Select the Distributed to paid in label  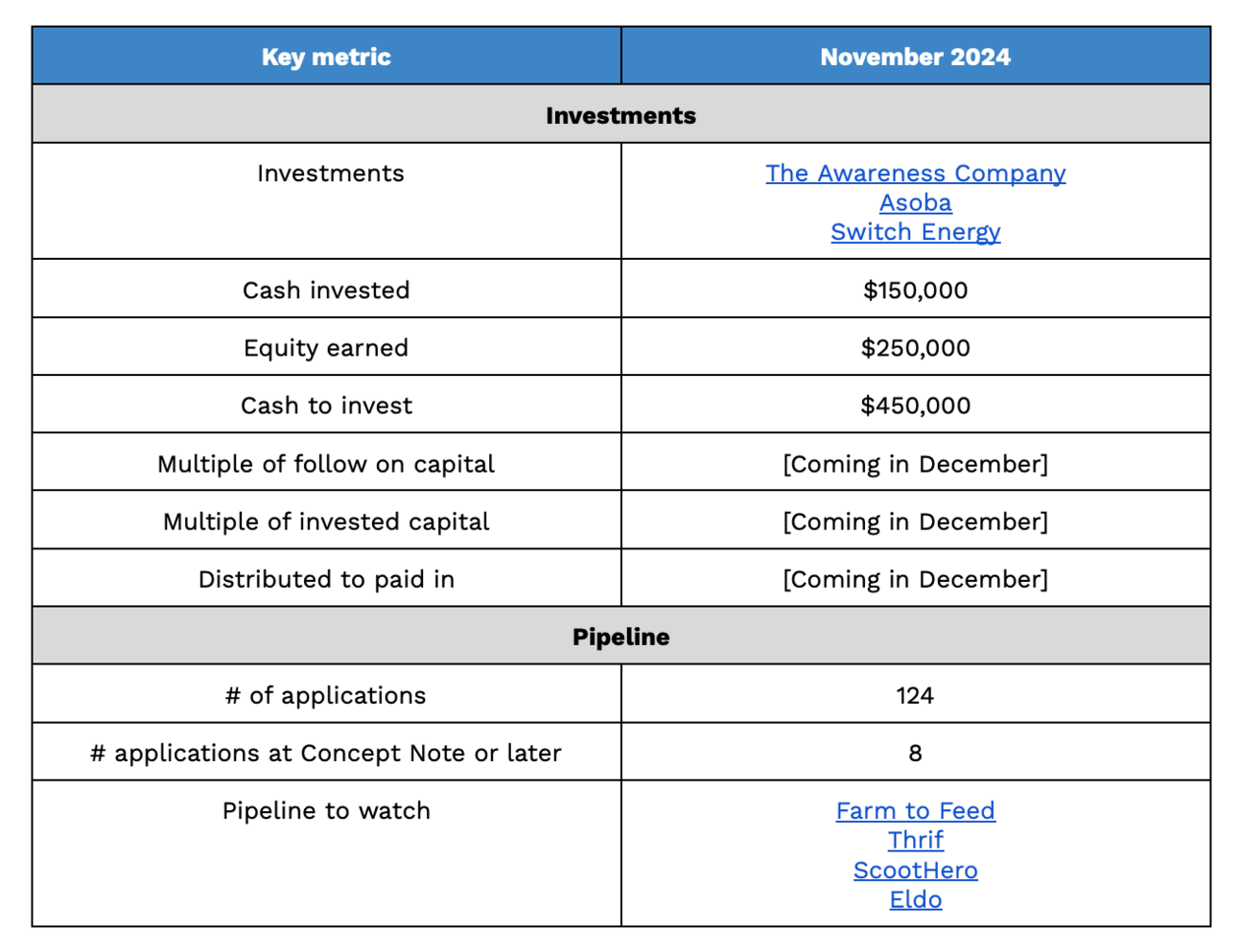tap(326, 579)
